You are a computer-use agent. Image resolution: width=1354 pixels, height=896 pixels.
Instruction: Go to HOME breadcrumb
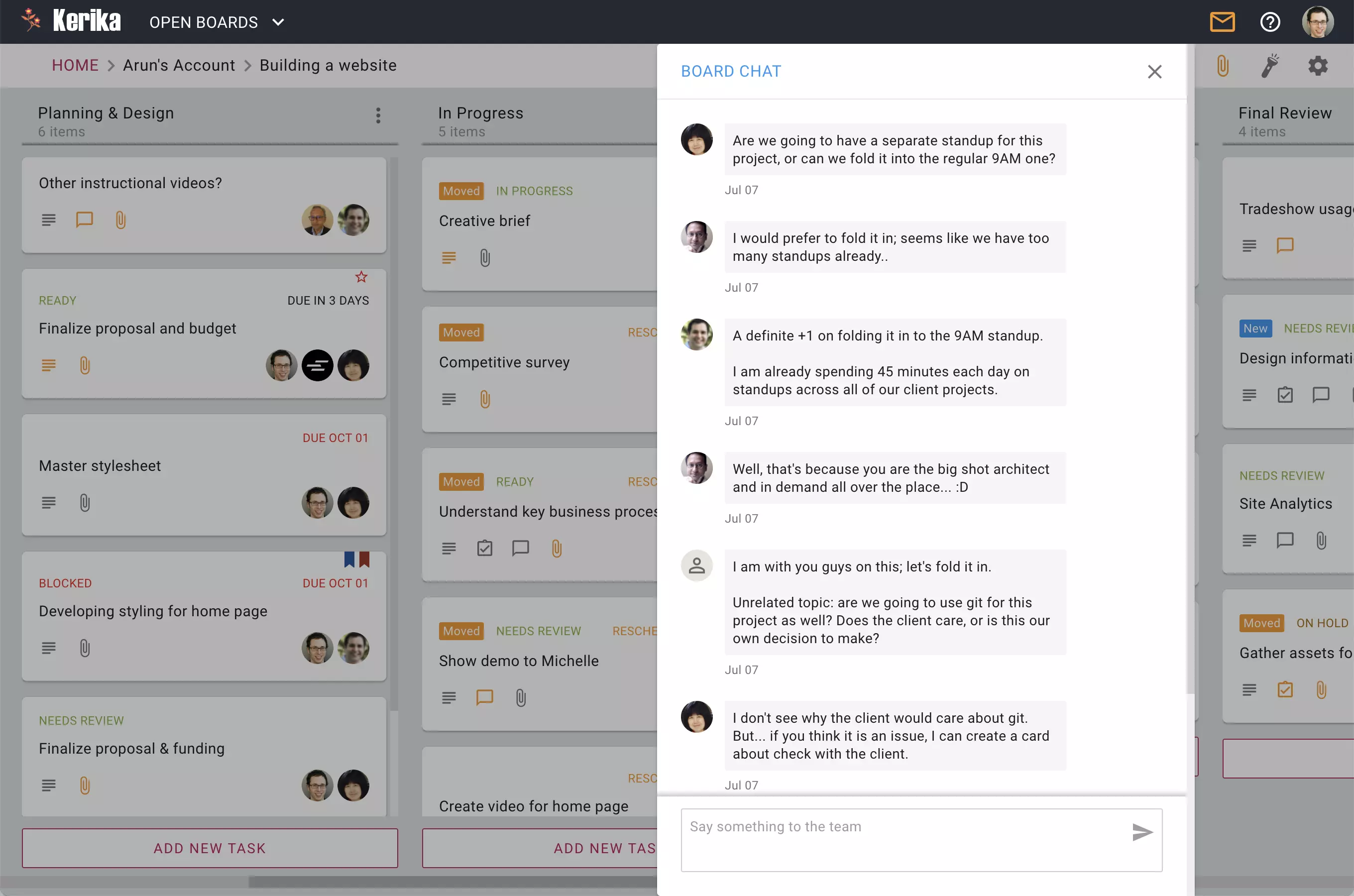(x=75, y=65)
